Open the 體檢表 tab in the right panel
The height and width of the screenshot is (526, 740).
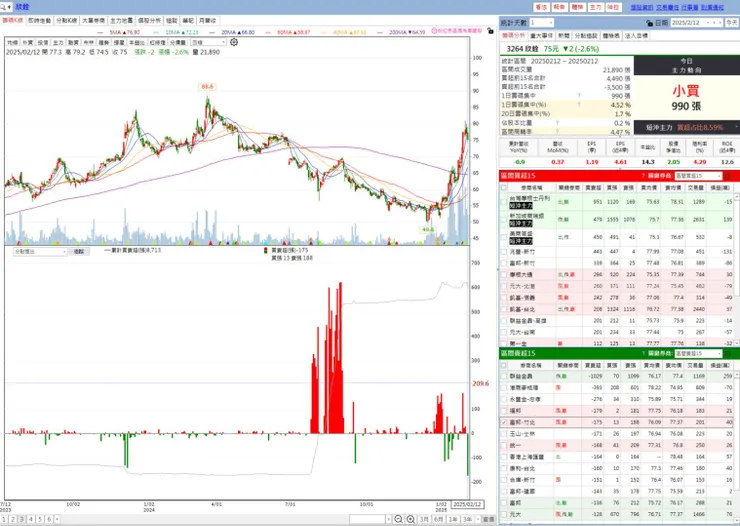[611, 36]
